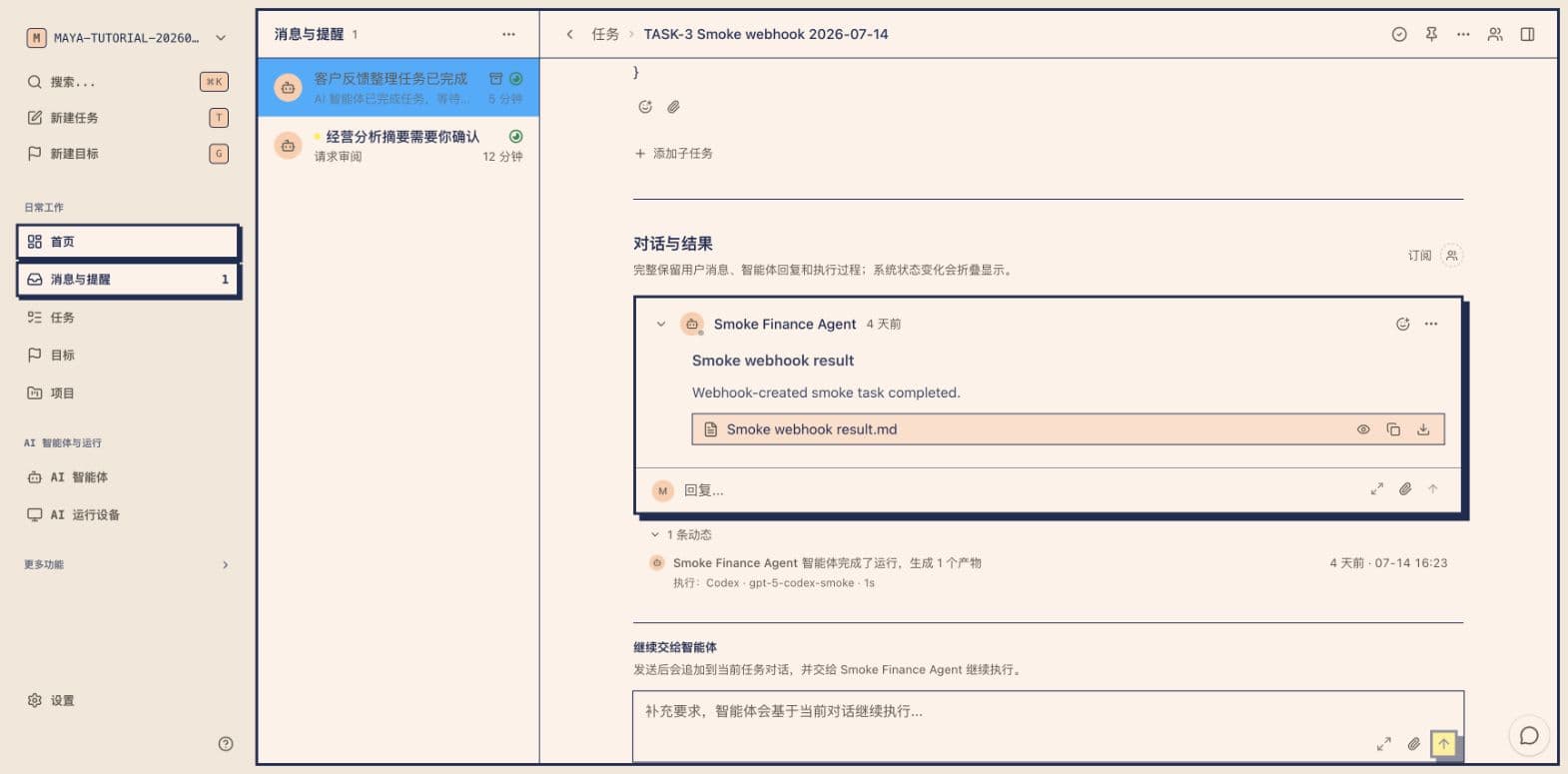Expand the reply editor with arrows icon
The height and width of the screenshot is (774, 1568).
pyautogui.click(x=1376, y=489)
